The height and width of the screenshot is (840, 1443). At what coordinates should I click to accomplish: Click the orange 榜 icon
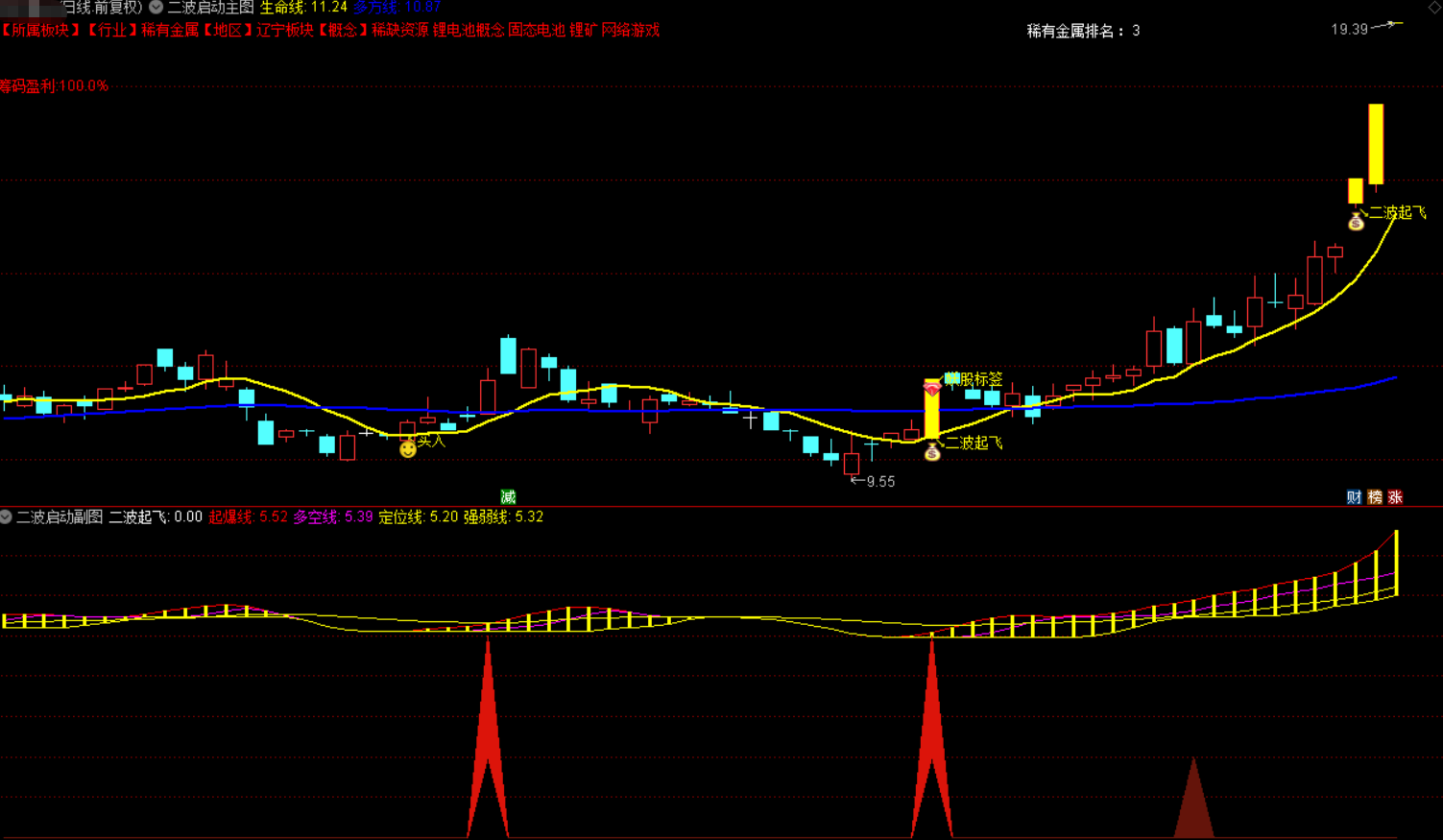(1375, 496)
